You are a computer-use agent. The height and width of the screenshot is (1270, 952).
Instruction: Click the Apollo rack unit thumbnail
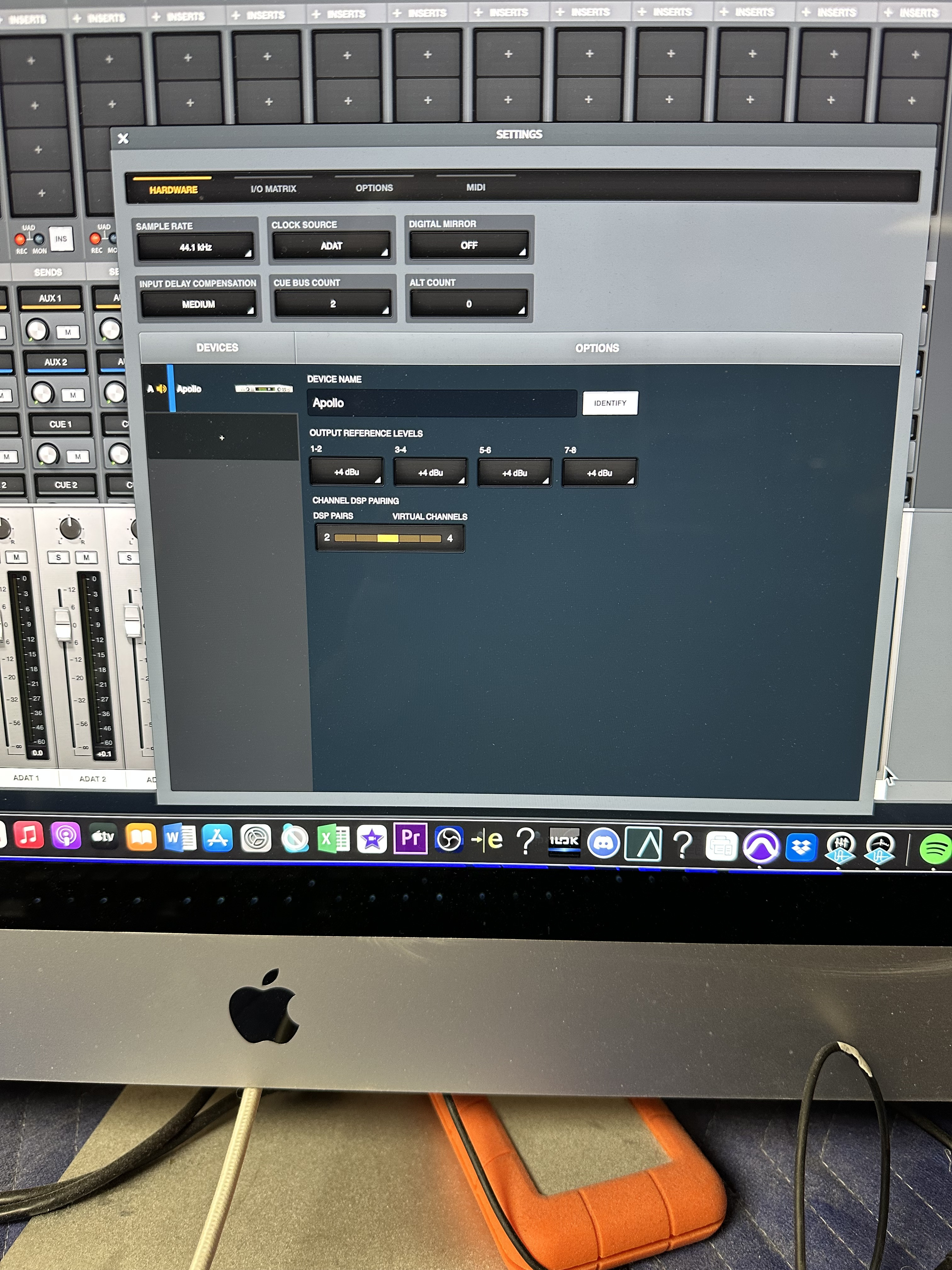pos(264,389)
